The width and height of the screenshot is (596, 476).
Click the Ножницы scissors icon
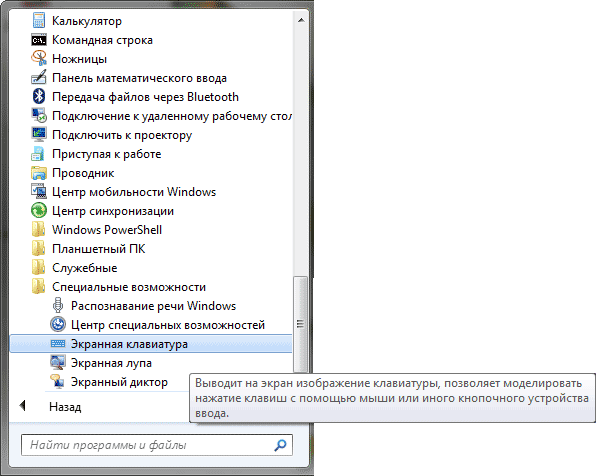(x=39, y=59)
